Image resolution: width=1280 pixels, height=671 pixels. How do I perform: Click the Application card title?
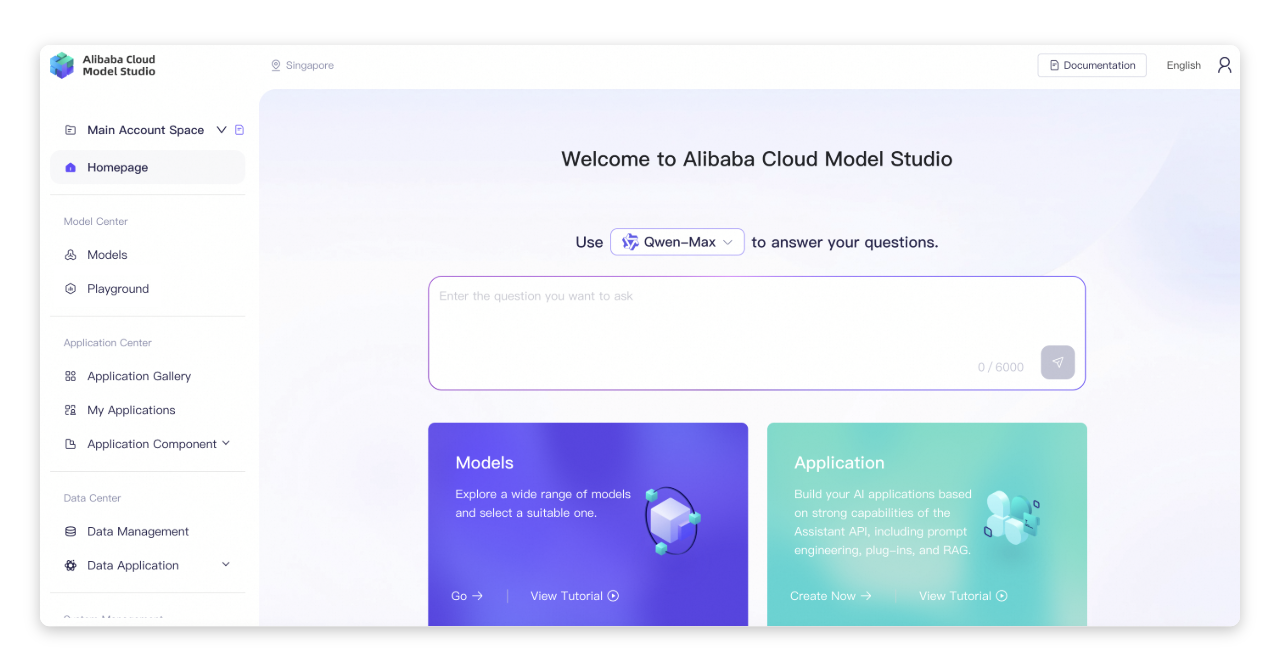pyautogui.click(x=839, y=463)
